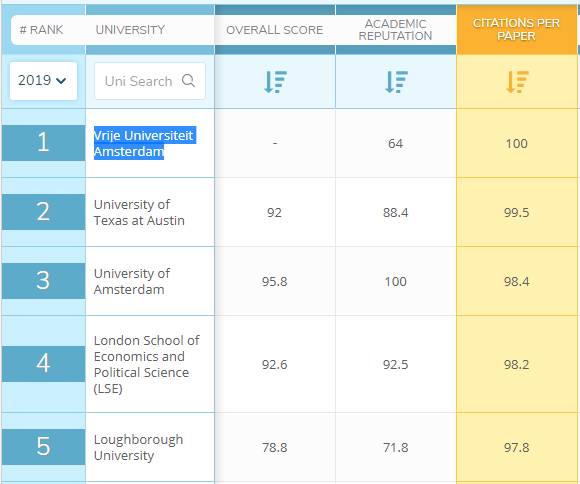Sort table by Overall Score icon
This screenshot has width=580, height=484.
pos(275,81)
